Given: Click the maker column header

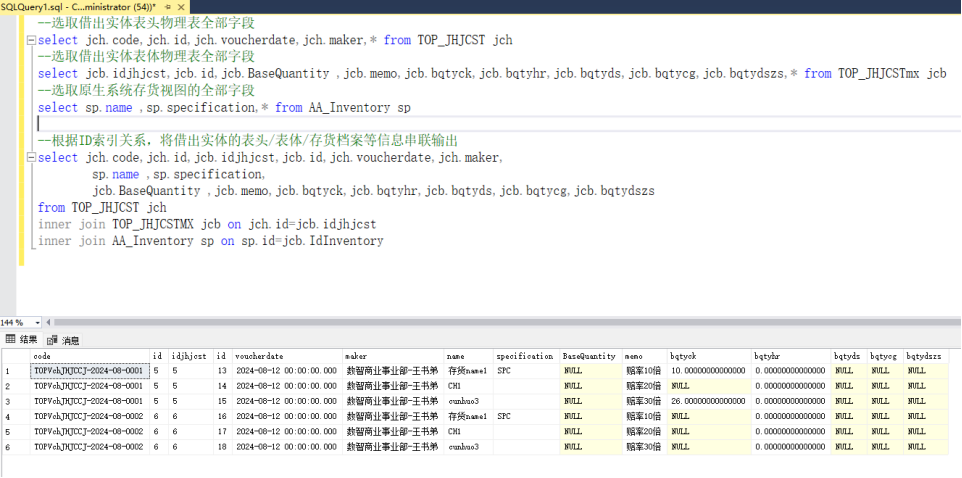Looking at the screenshot, I should (393, 356).
